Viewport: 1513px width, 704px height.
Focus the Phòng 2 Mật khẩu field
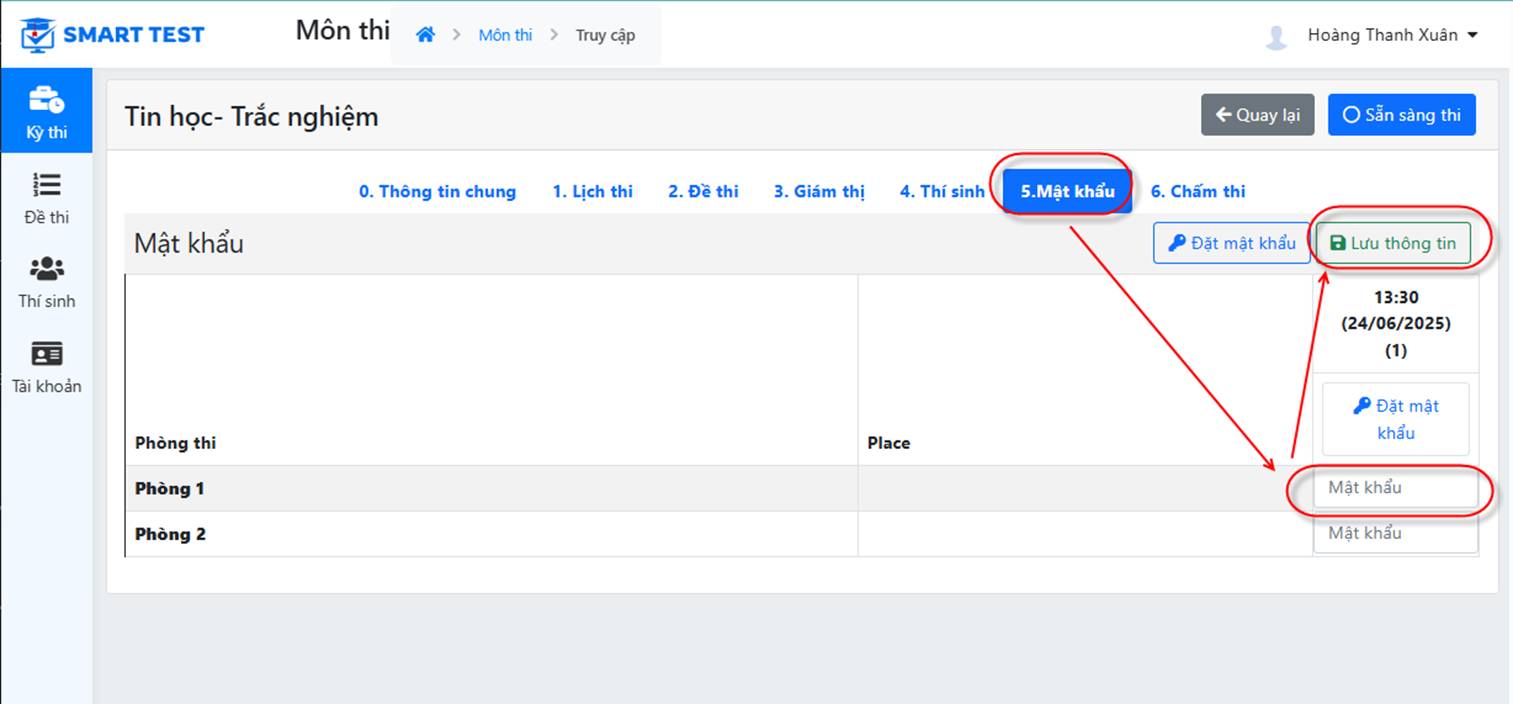1396,533
